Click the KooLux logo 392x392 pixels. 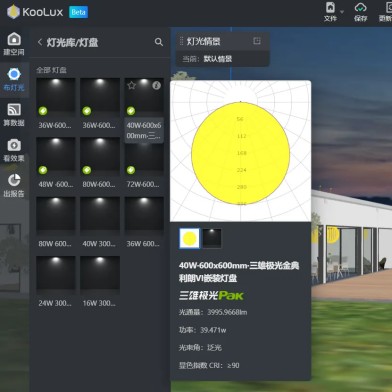click(35, 12)
